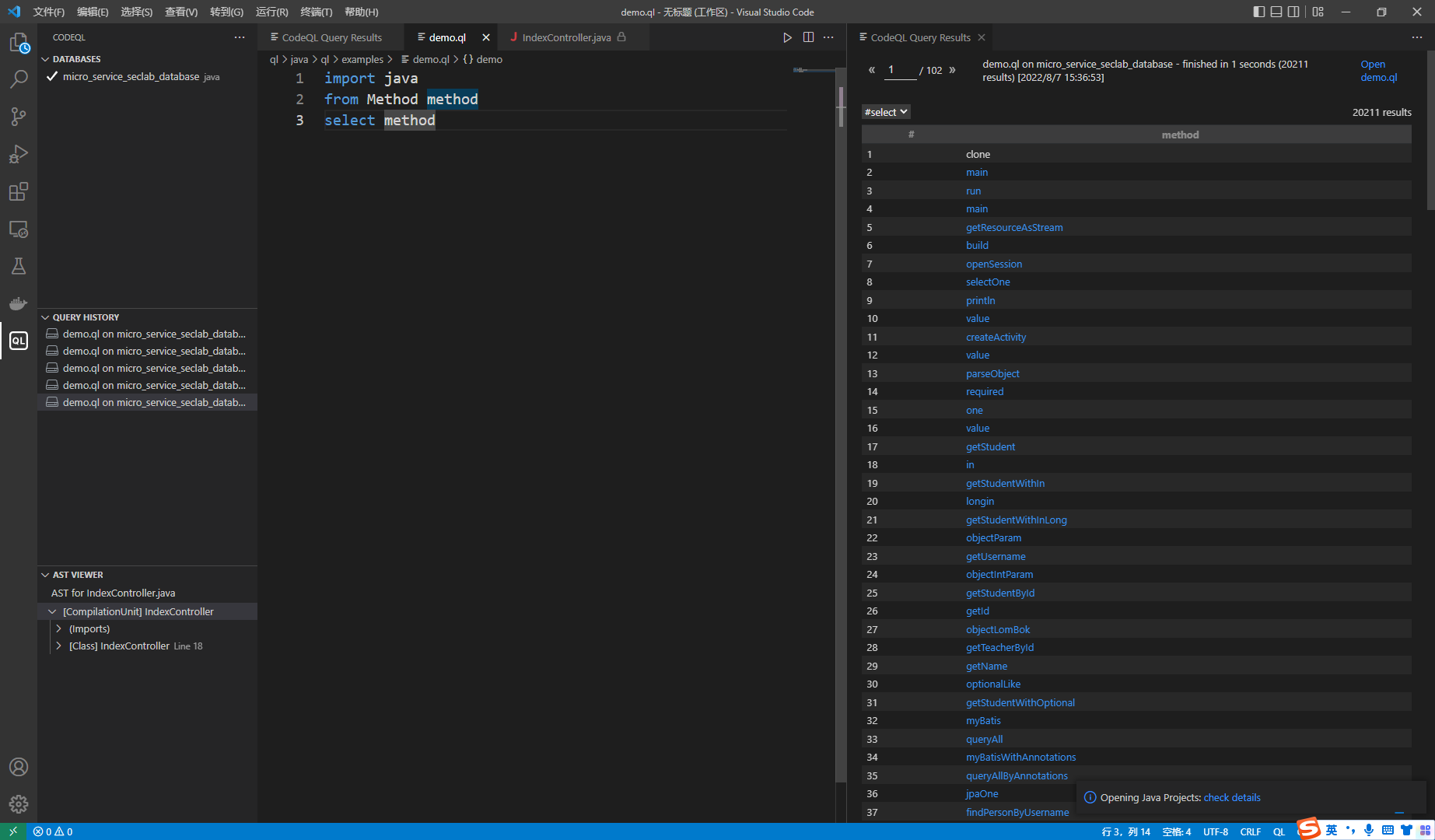1435x840 pixels.
Task: Open Remote Explorer view
Action: [19, 229]
